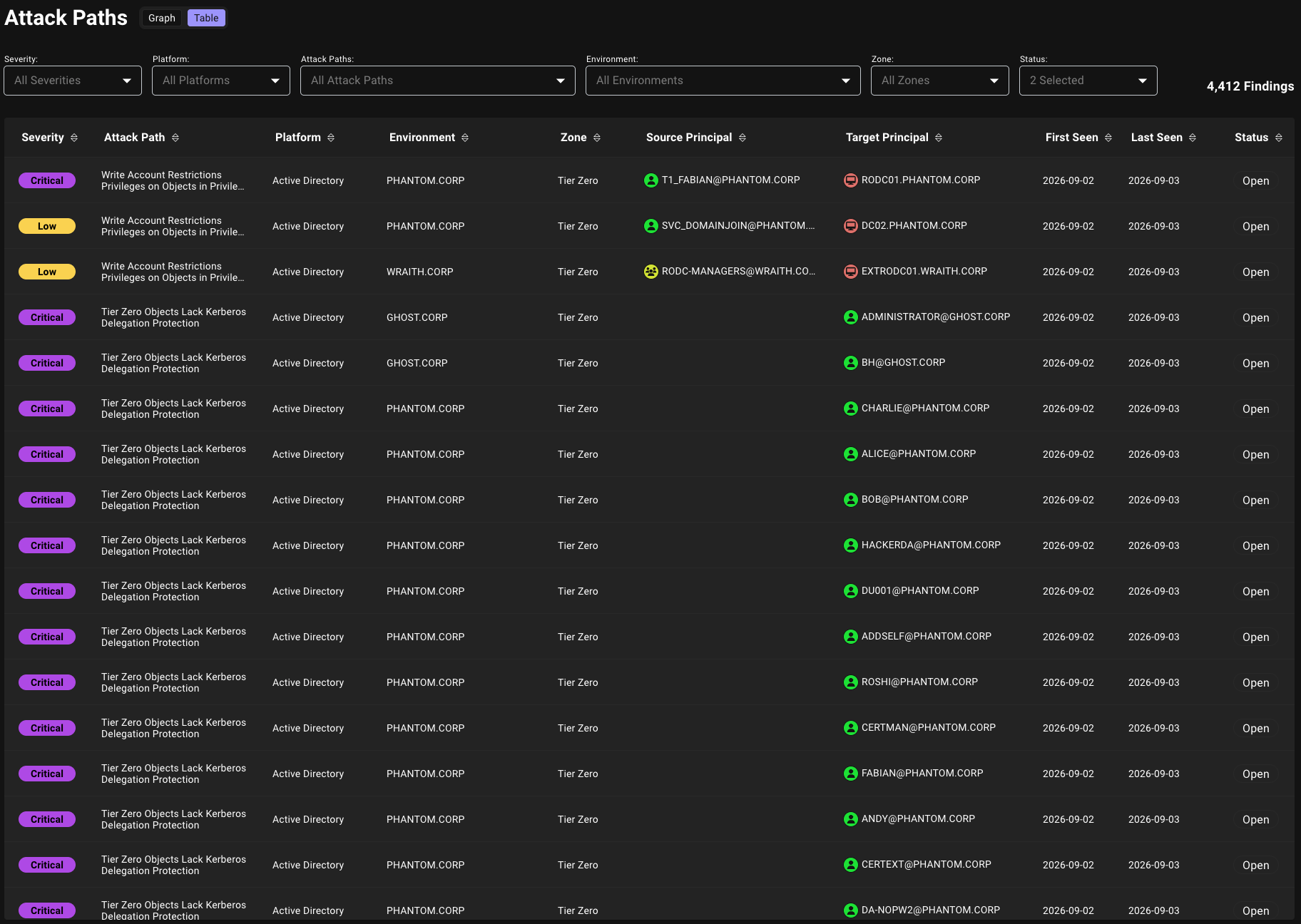Click Open status in ANDY@PHANTOM.CORP row

point(1255,820)
